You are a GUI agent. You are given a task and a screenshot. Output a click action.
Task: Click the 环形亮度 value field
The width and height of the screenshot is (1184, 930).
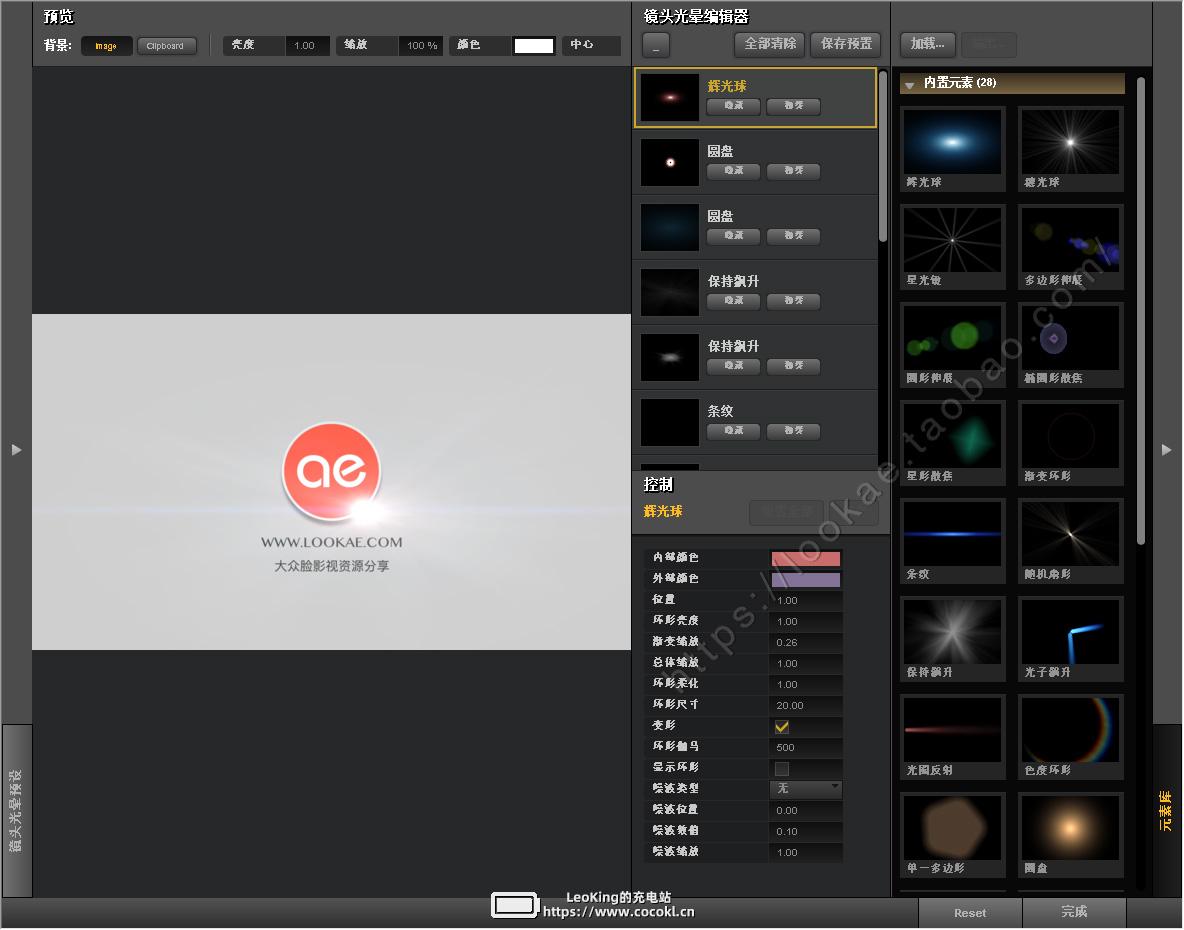pyautogui.click(x=806, y=622)
